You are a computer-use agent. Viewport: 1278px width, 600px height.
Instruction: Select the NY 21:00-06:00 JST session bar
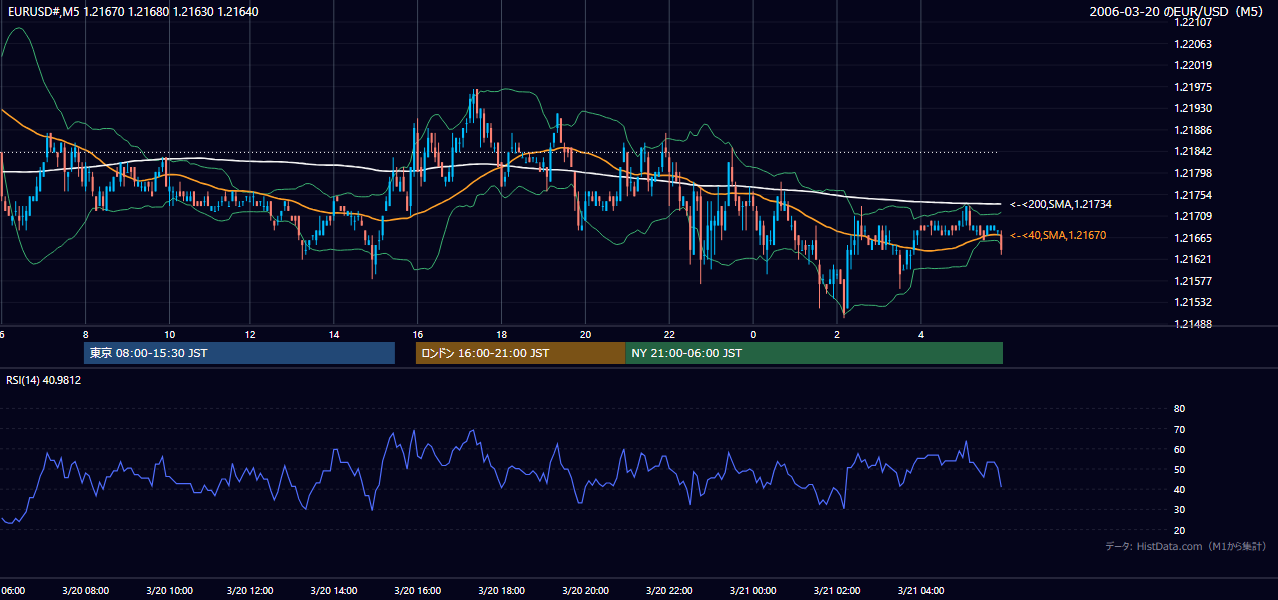(814, 353)
